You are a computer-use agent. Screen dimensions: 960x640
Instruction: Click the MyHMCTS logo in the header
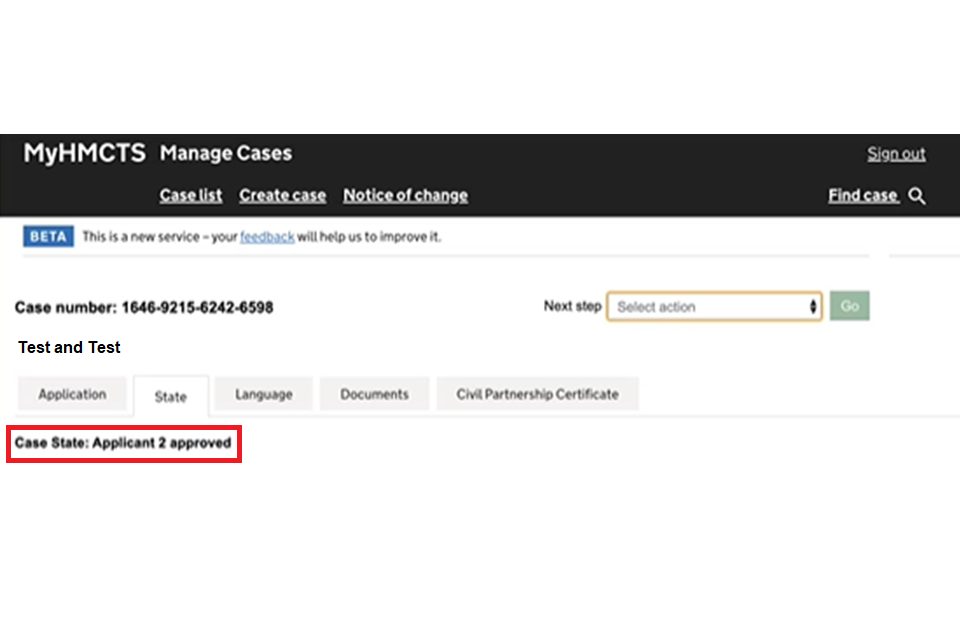point(85,154)
